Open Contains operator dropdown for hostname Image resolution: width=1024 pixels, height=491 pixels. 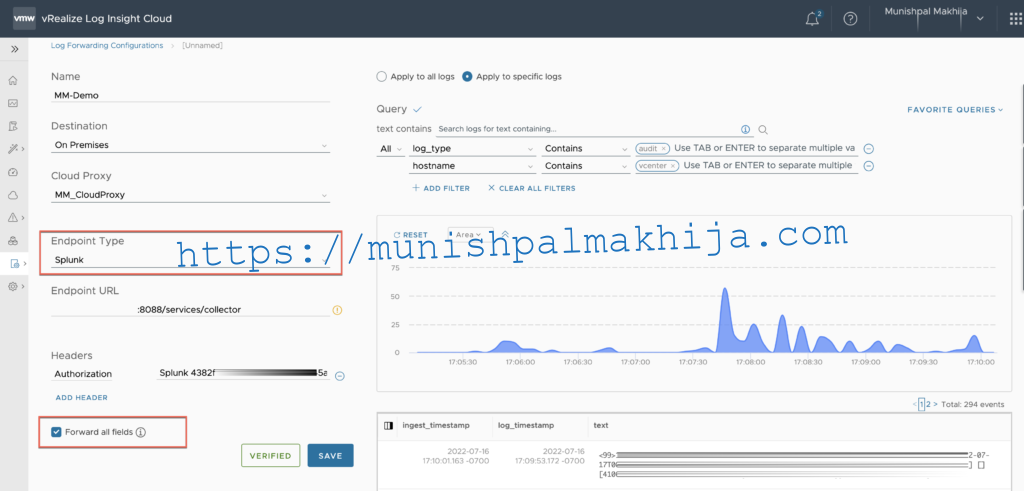(x=585, y=166)
